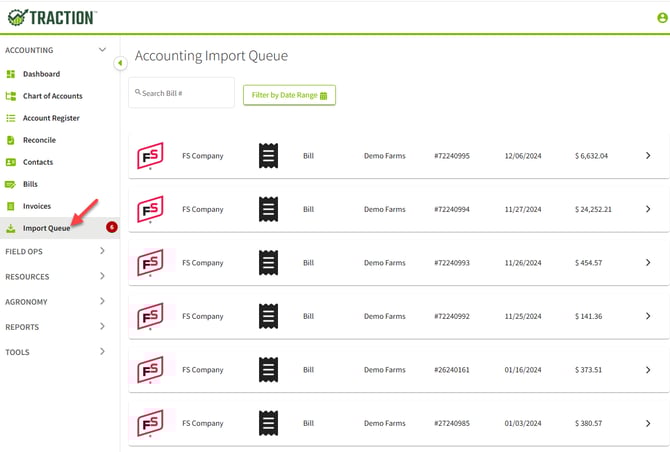
Task: Open the Account Register page
Action: click(51, 118)
